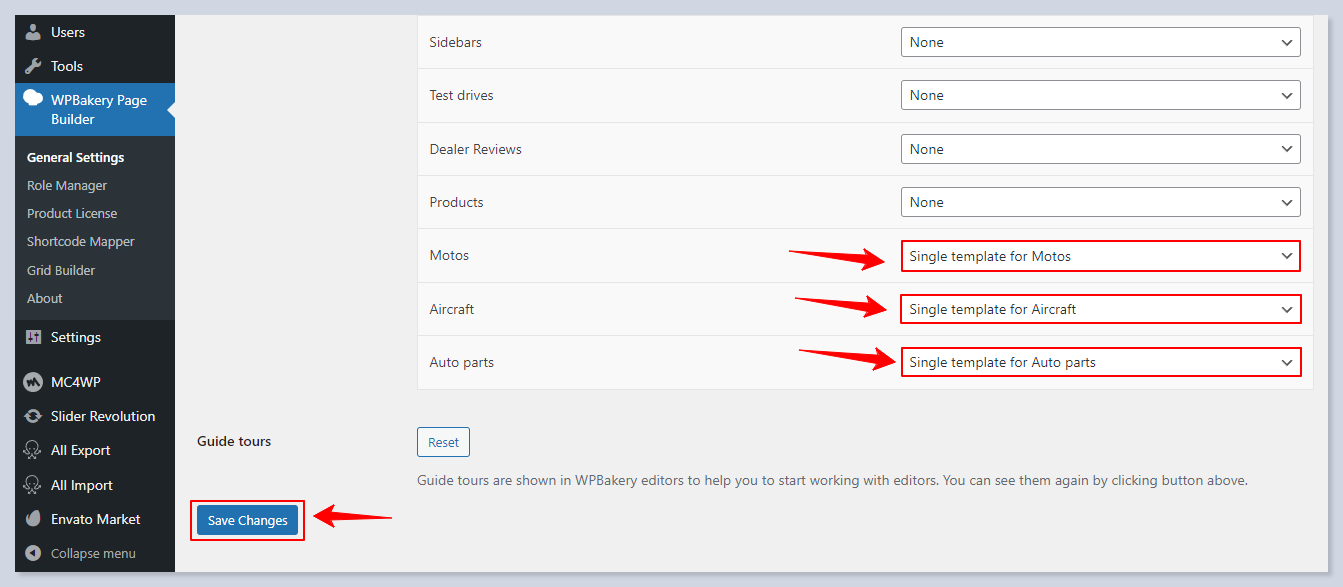Go to Grid Builder submenu item
1343x587 pixels.
point(61,270)
